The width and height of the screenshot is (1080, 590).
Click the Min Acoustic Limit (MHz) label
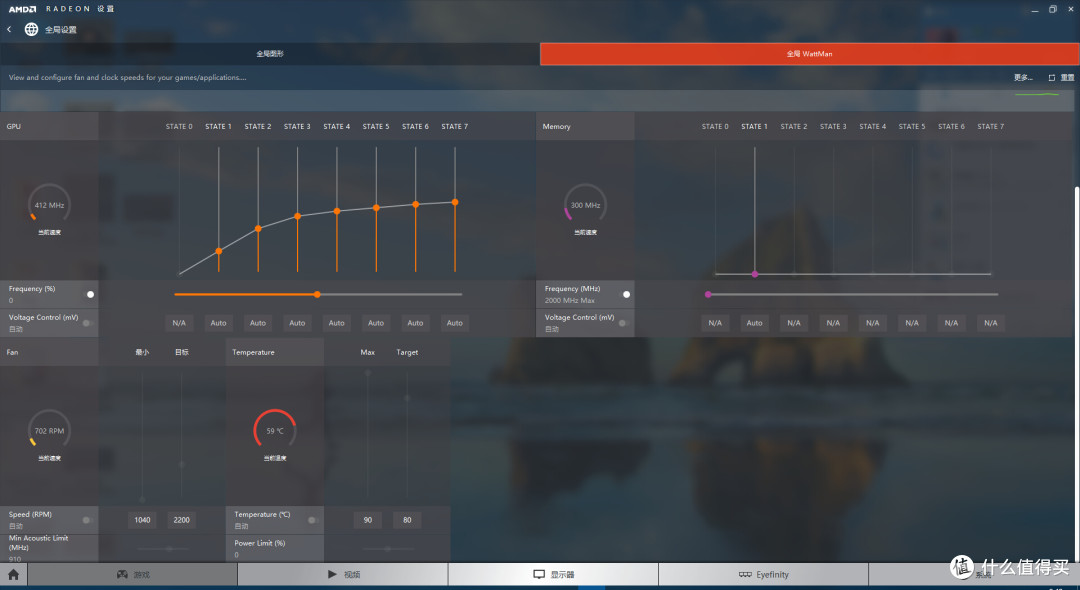pos(38,542)
